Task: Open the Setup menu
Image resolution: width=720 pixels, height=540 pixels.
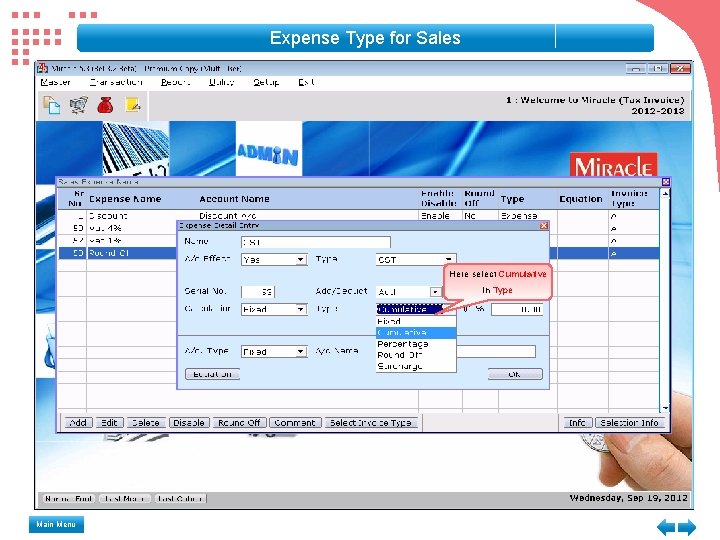Action: pyautogui.click(x=266, y=82)
